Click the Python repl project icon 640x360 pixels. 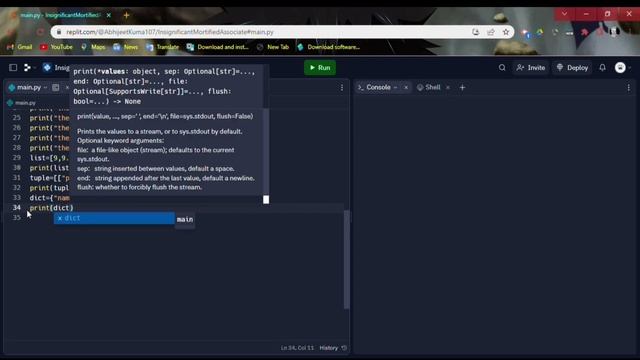[x=47, y=67]
